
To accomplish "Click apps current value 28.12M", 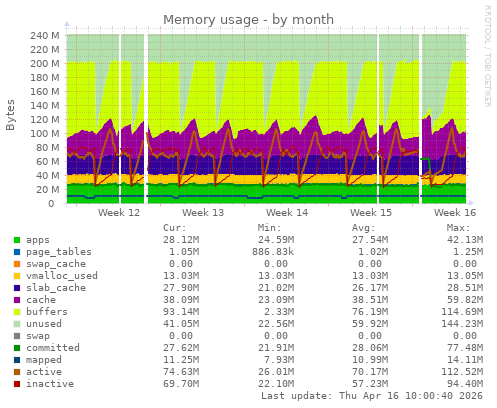I will point(181,240).
